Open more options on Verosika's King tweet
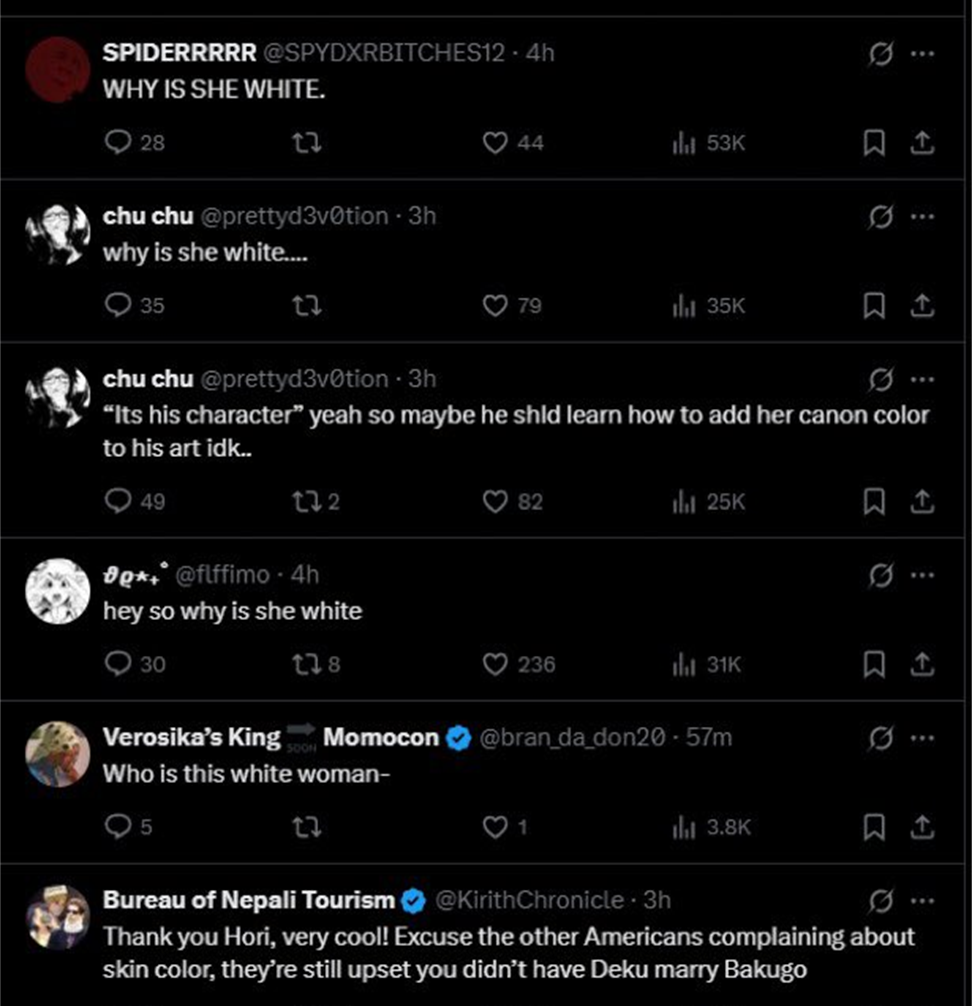The image size is (972, 1006). pyautogui.click(x=921, y=738)
